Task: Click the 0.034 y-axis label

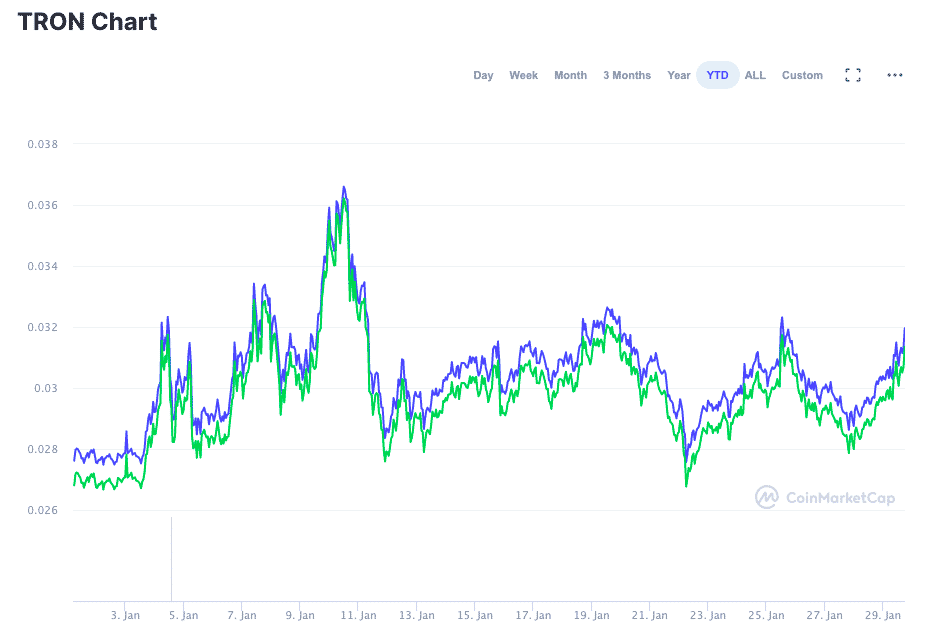Action: coord(43,266)
